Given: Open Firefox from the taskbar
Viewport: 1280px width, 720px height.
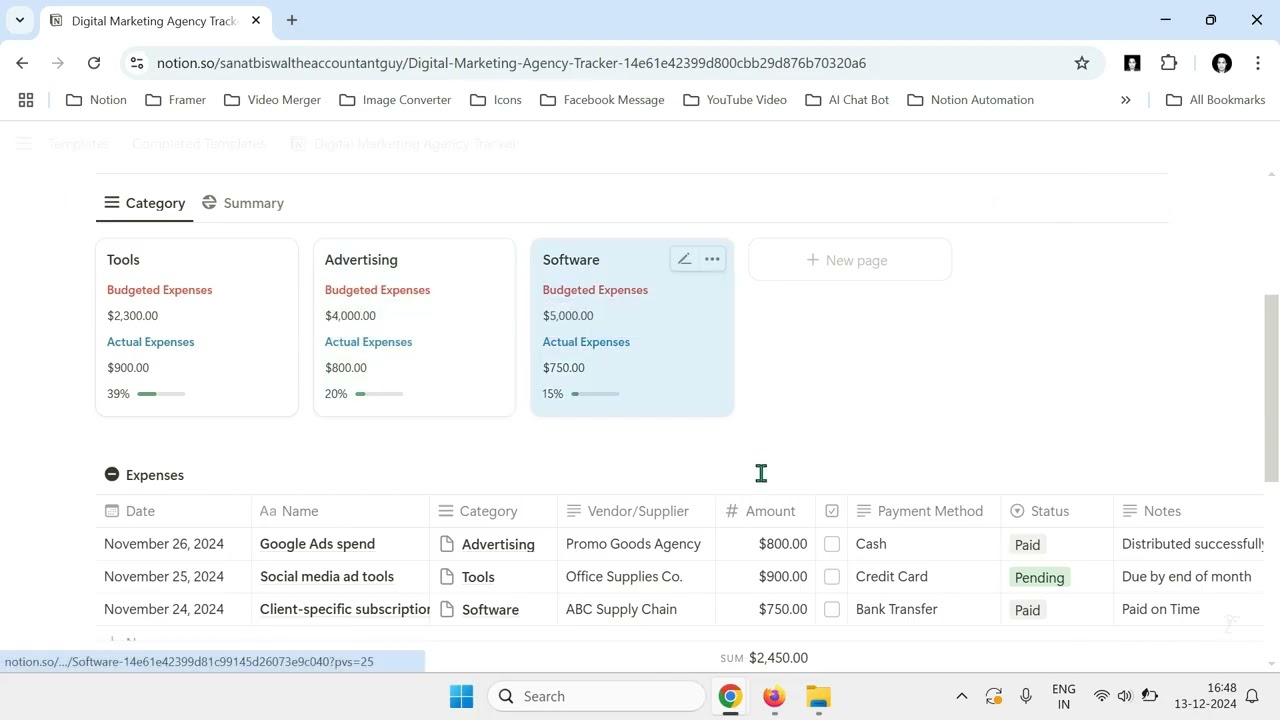Looking at the screenshot, I should 774,696.
